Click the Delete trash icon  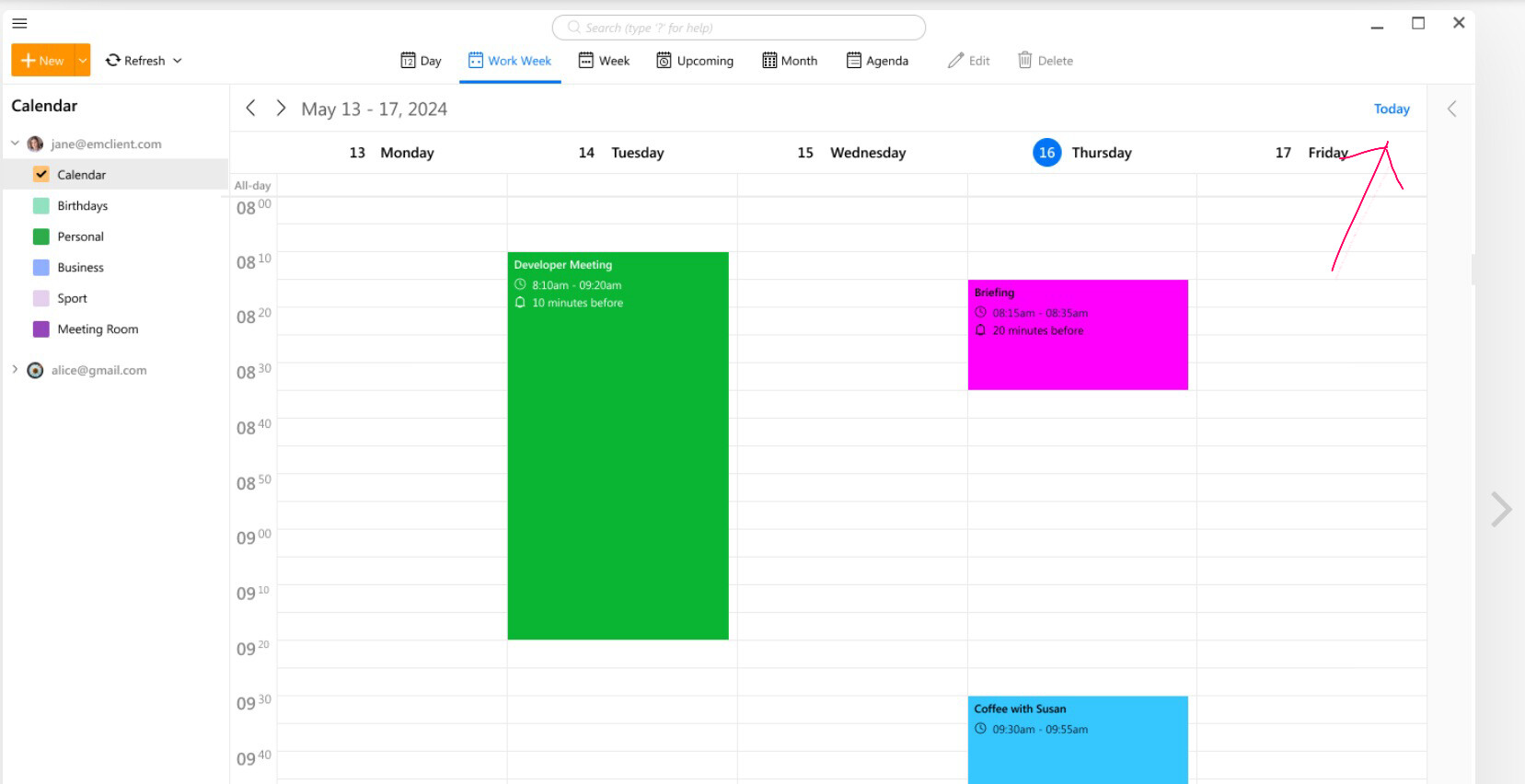[x=1024, y=61]
